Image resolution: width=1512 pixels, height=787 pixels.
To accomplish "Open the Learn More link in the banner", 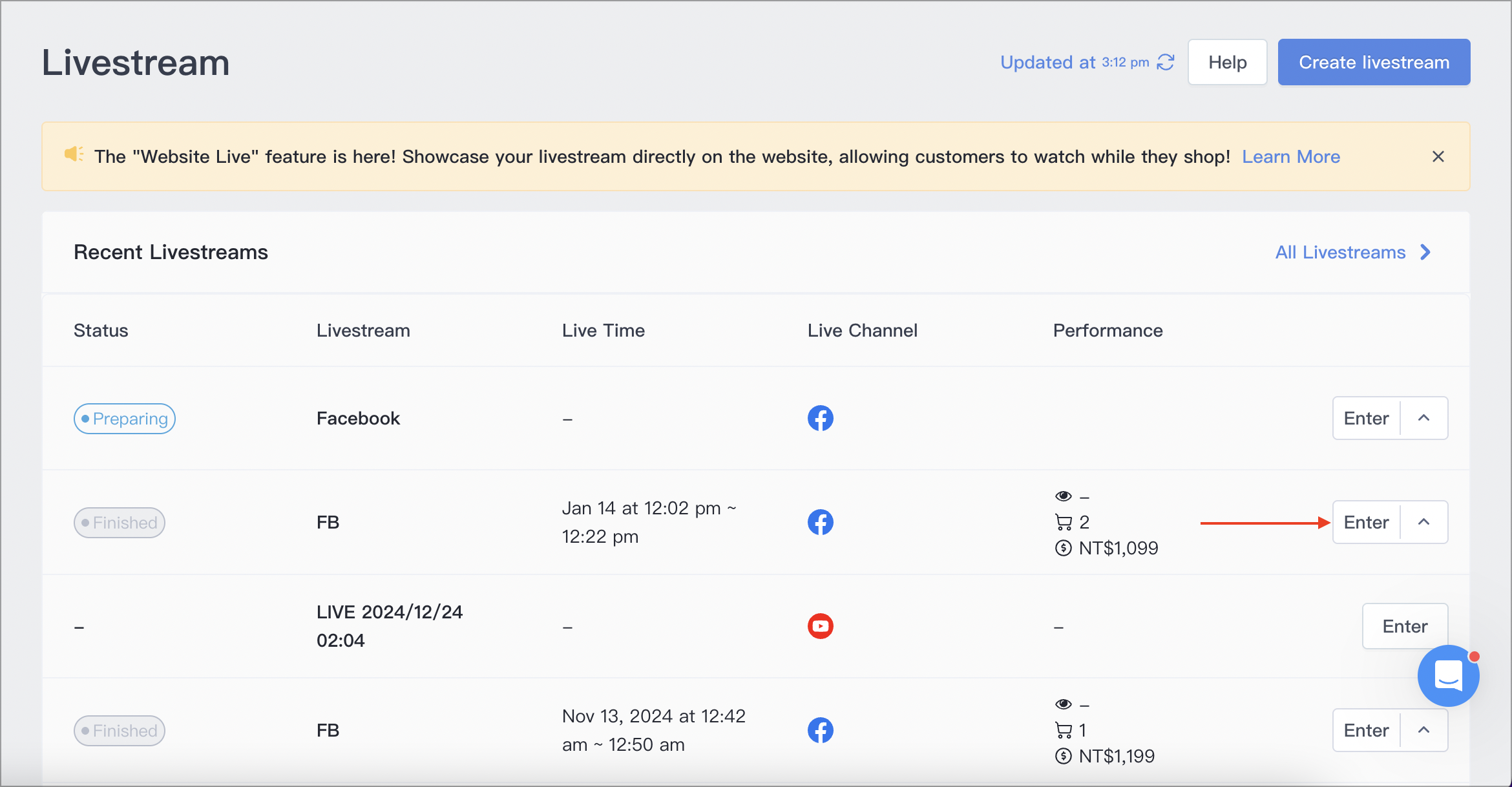I will 1291,156.
